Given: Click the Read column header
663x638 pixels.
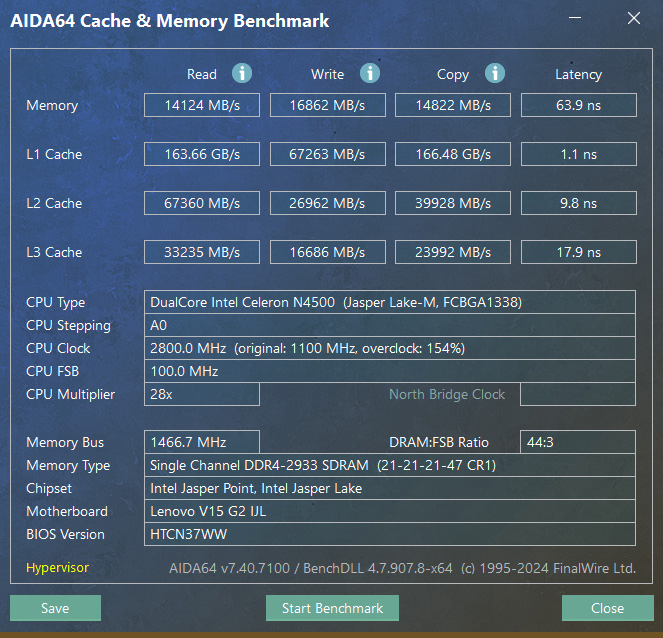Looking at the screenshot, I should point(202,74).
